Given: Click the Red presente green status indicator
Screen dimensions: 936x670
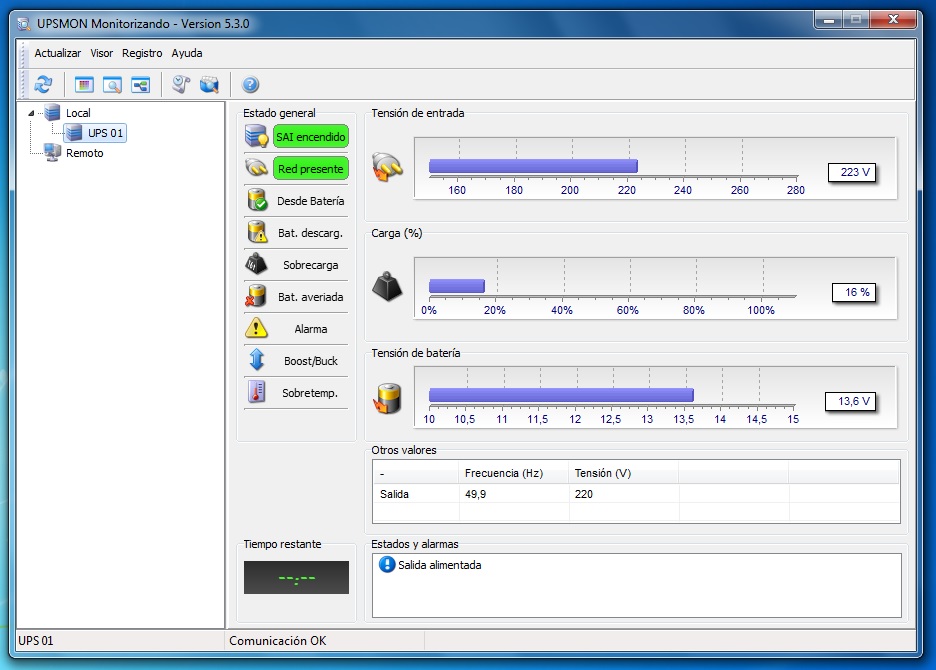Looking at the screenshot, I should coord(310,169).
